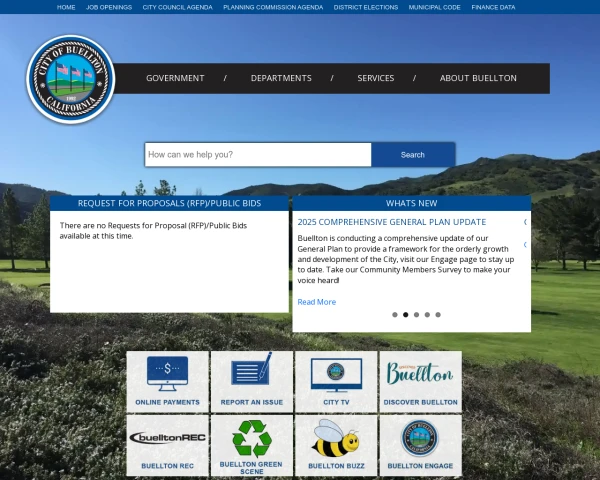Open Municipal Code link
600x480 pixels.
pyautogui.click(x=434, y=7)
